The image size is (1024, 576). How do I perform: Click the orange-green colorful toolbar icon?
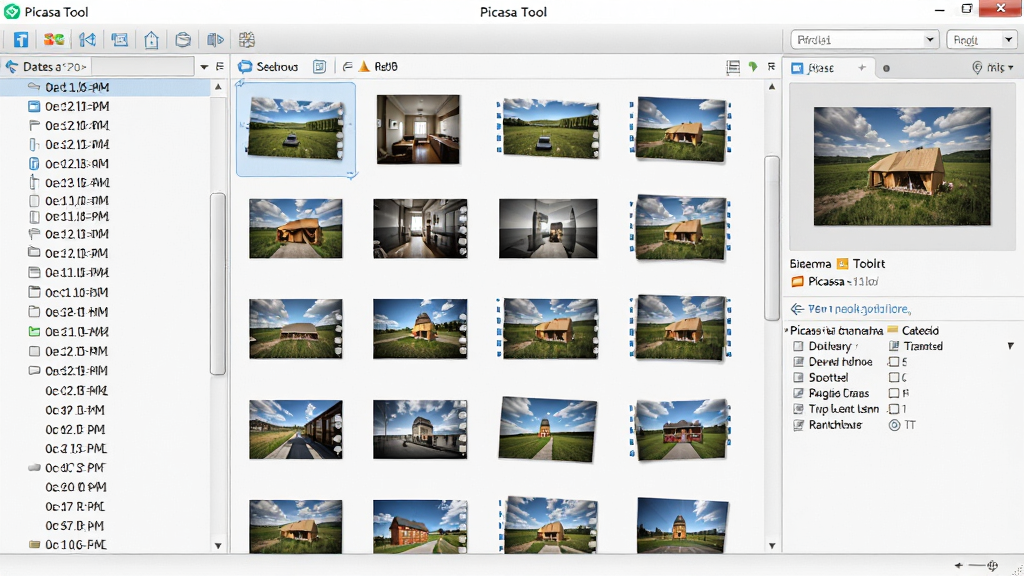point(54,40)
